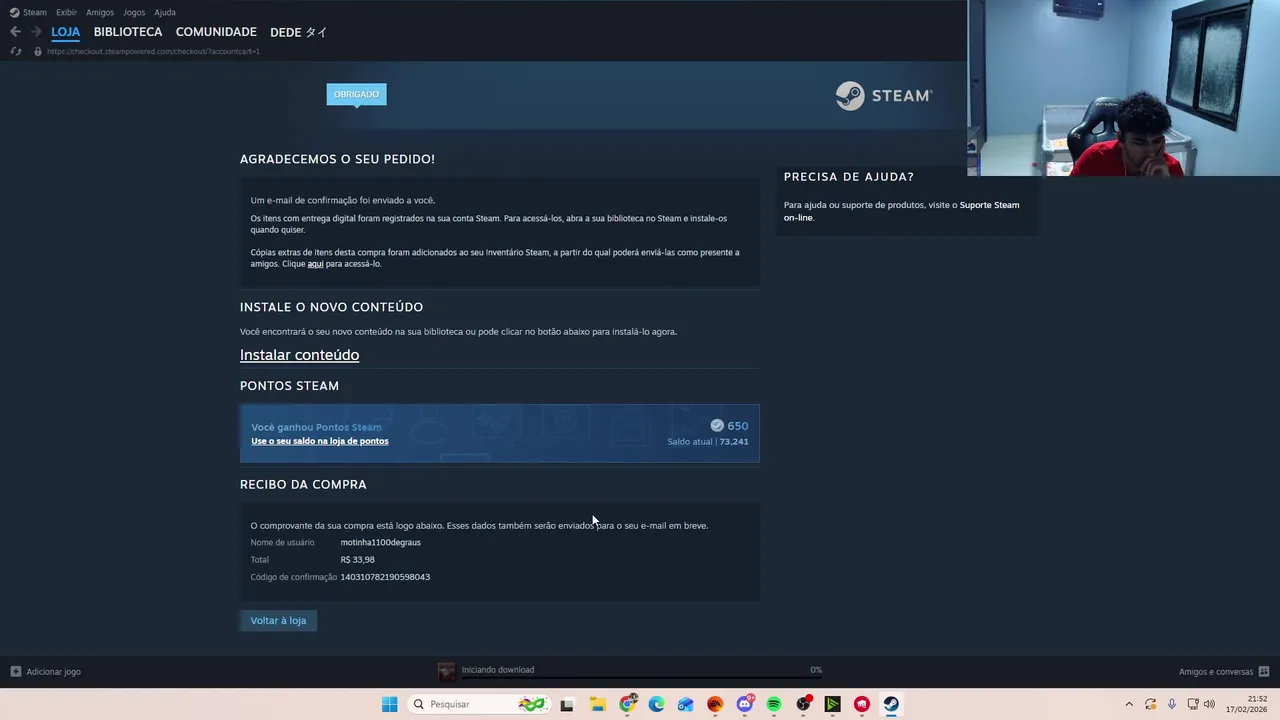Click Adicionar jogo at the bottom left
The width and height of the screenshot is (1280, 720).
tap(54, 672)
